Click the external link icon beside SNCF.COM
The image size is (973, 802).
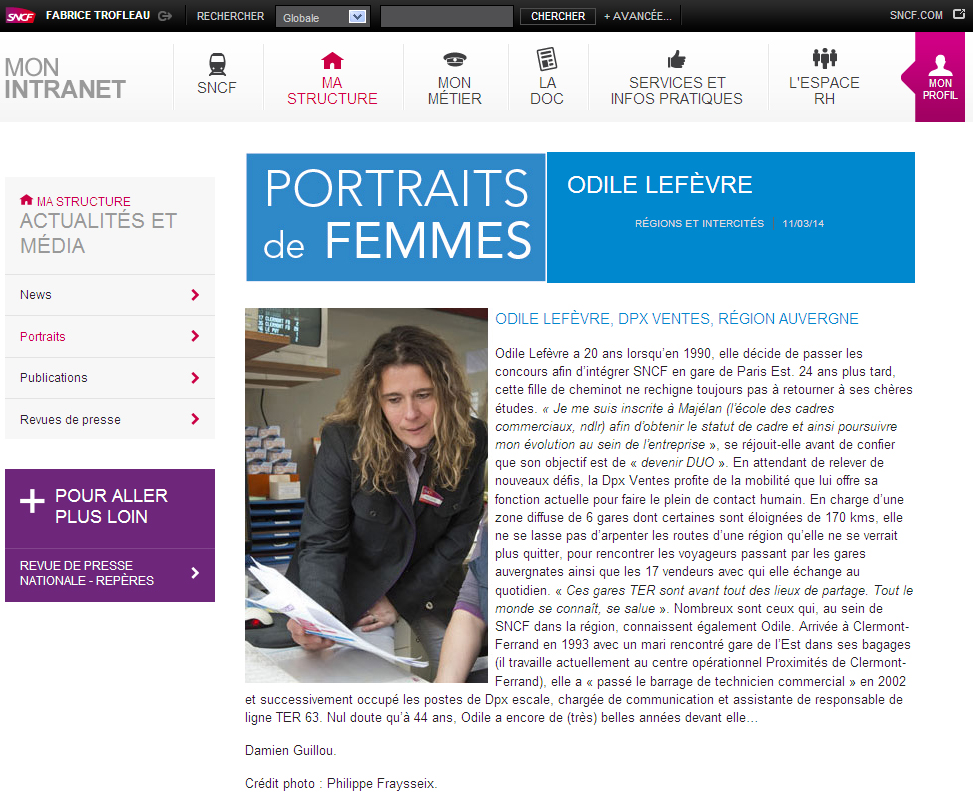pyautogui.click(x=959, y=14)
